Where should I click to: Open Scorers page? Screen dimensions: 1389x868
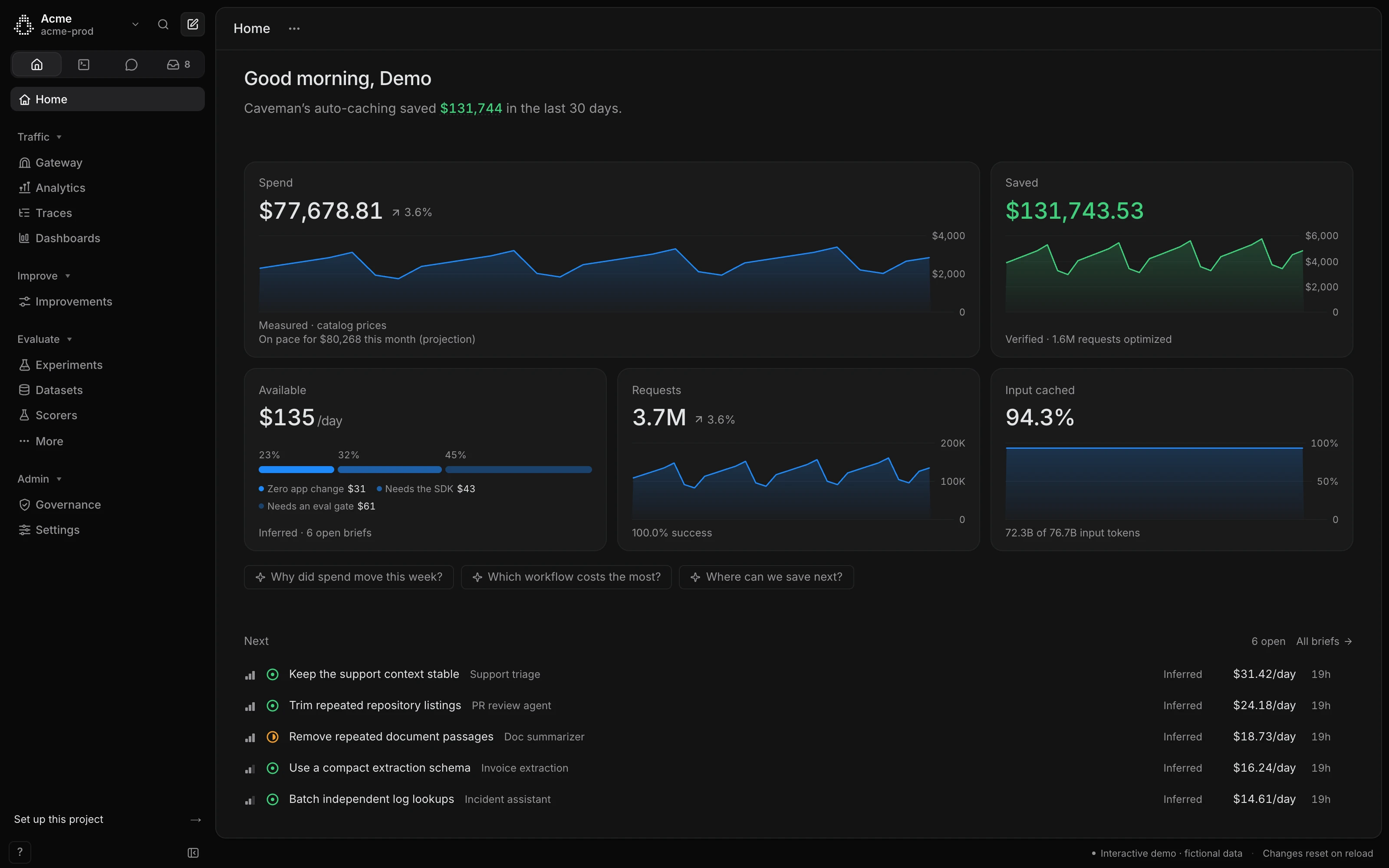point(107,415)
